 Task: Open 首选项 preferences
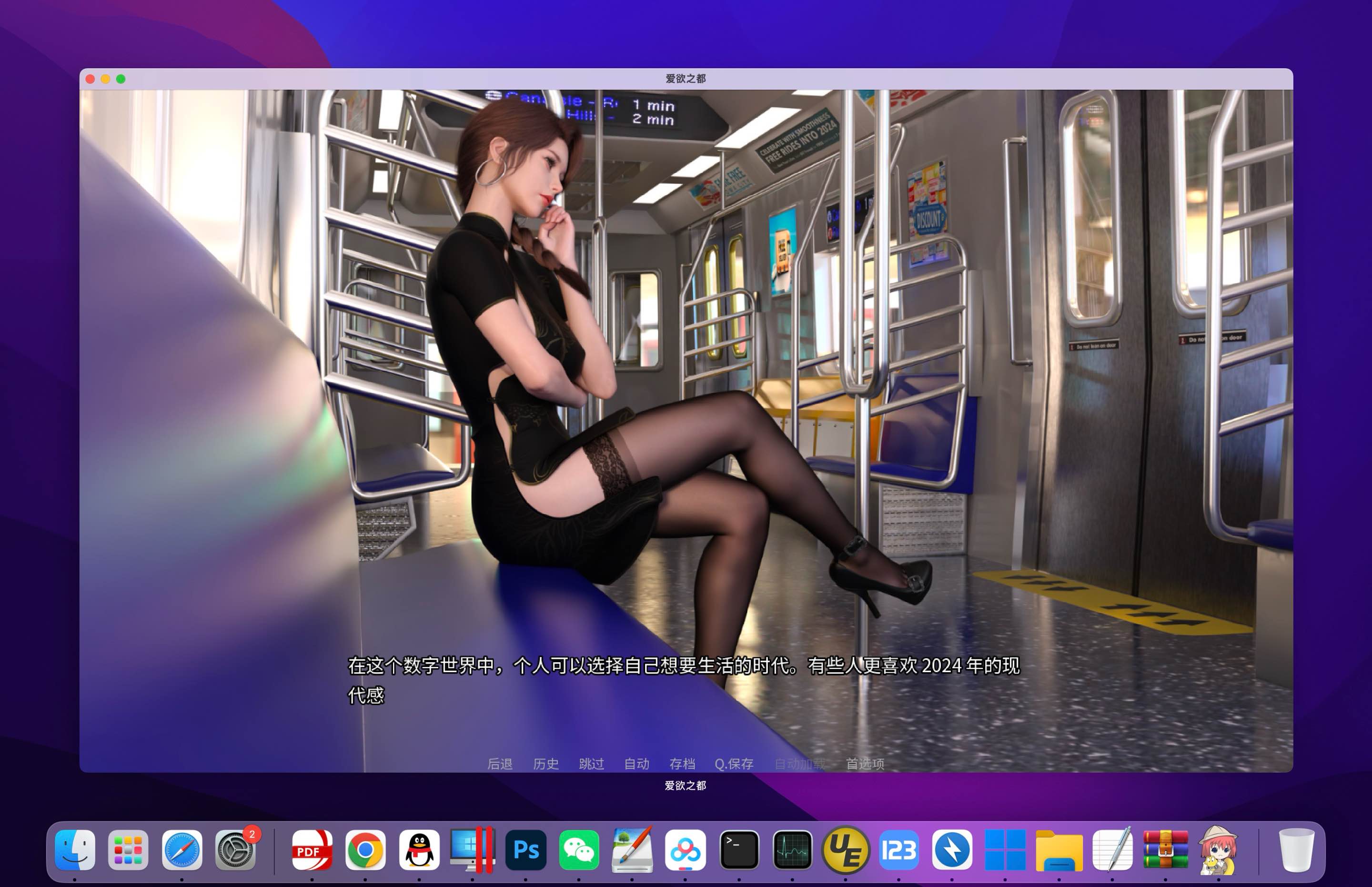(865, 764)
